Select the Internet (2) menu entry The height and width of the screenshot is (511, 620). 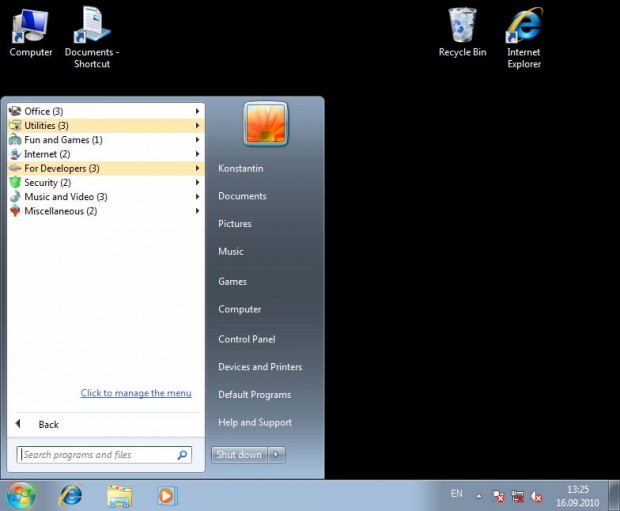pyautogui.click(x=106, y=154)
